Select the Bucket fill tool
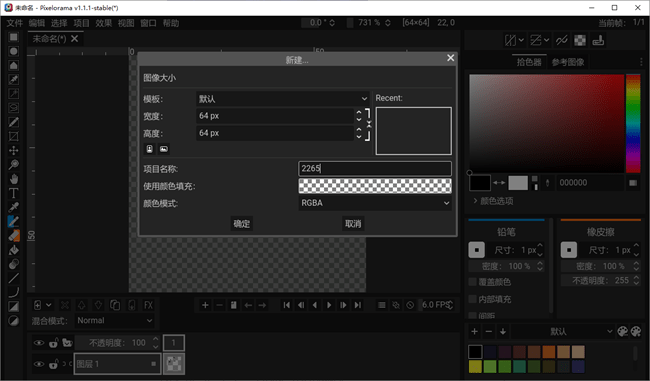Screen dimensions: 650x381 click(13, 250)
